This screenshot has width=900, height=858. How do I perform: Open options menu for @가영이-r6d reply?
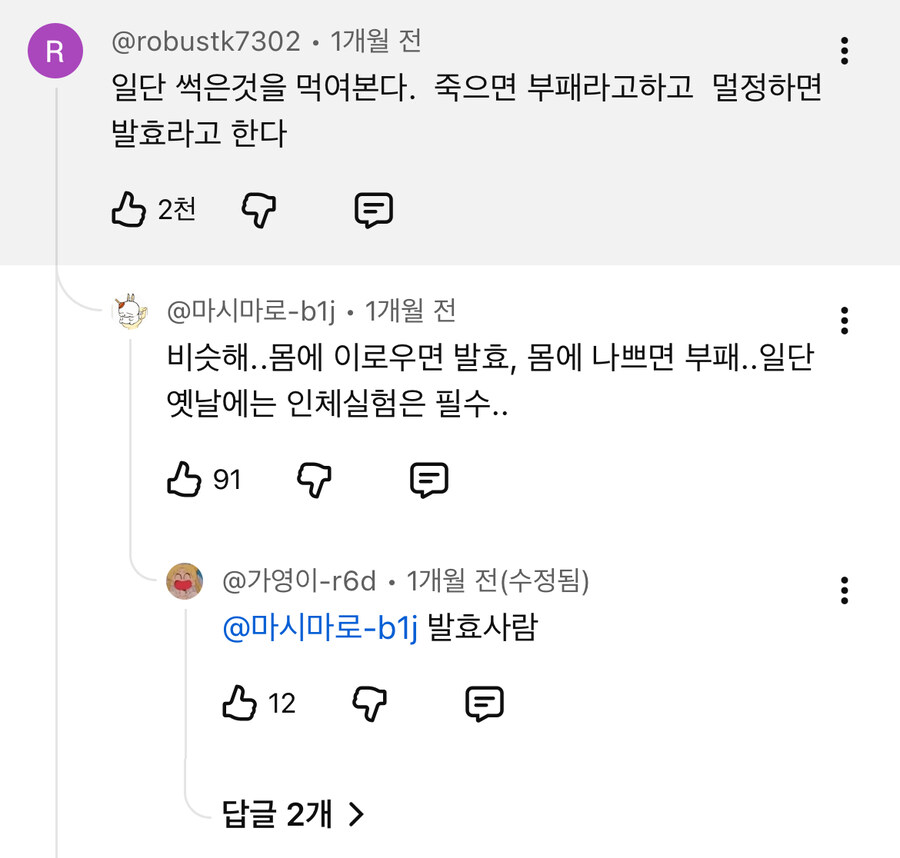pyautogui.click(x=845, y=590)
